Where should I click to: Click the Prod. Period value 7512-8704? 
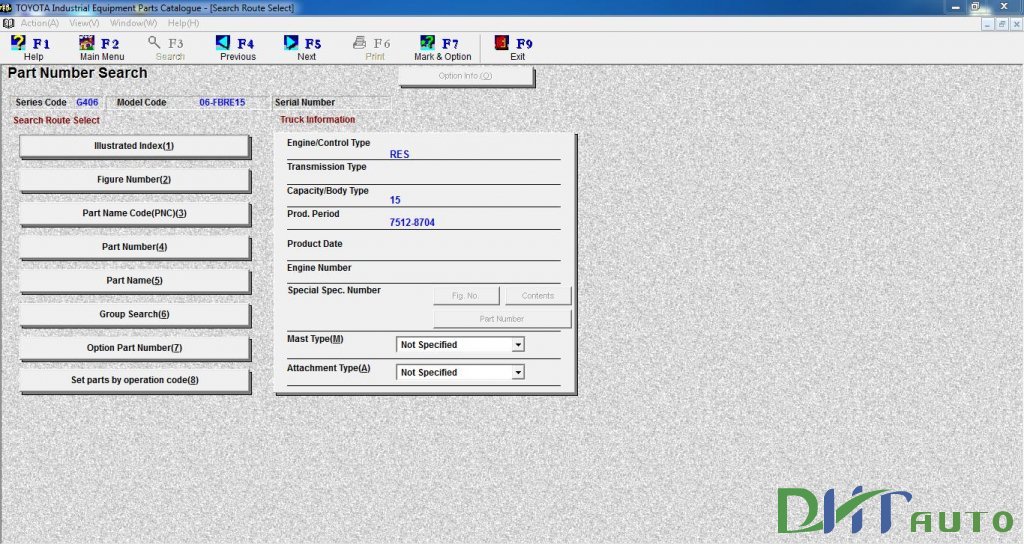tap(412, 223)
